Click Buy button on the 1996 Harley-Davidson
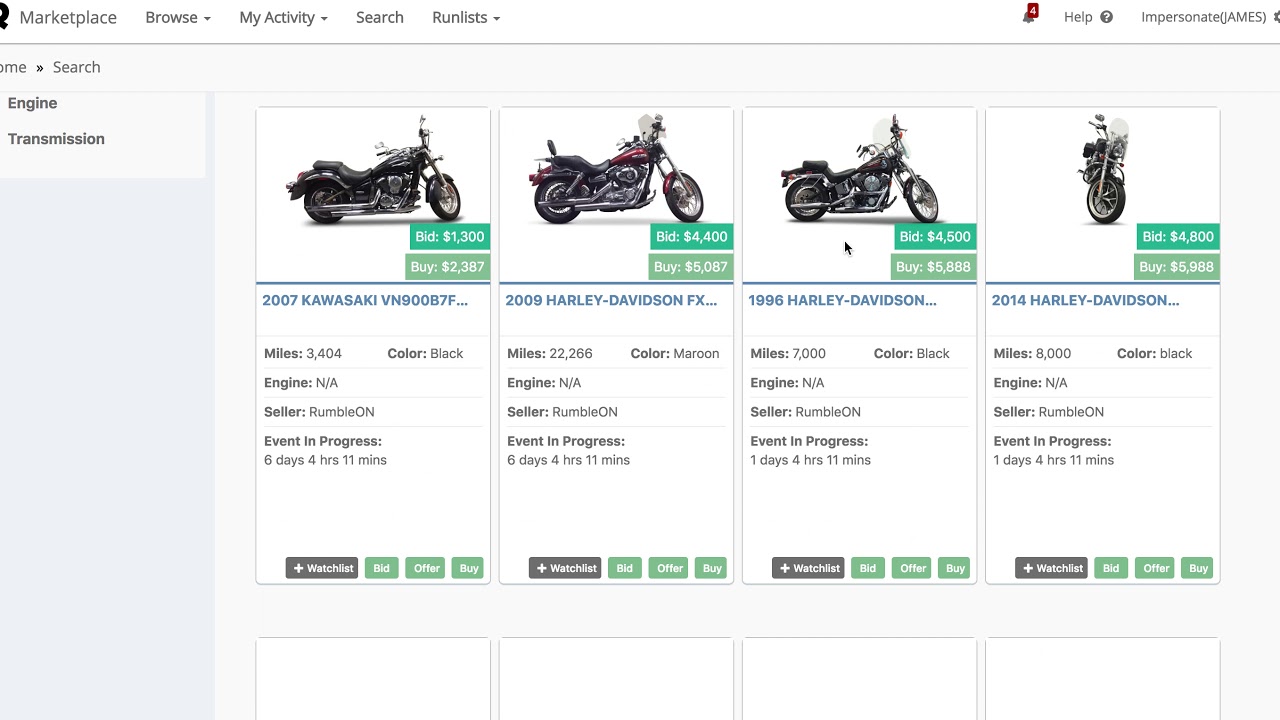 pyautogui.click(x=955, y=568)
